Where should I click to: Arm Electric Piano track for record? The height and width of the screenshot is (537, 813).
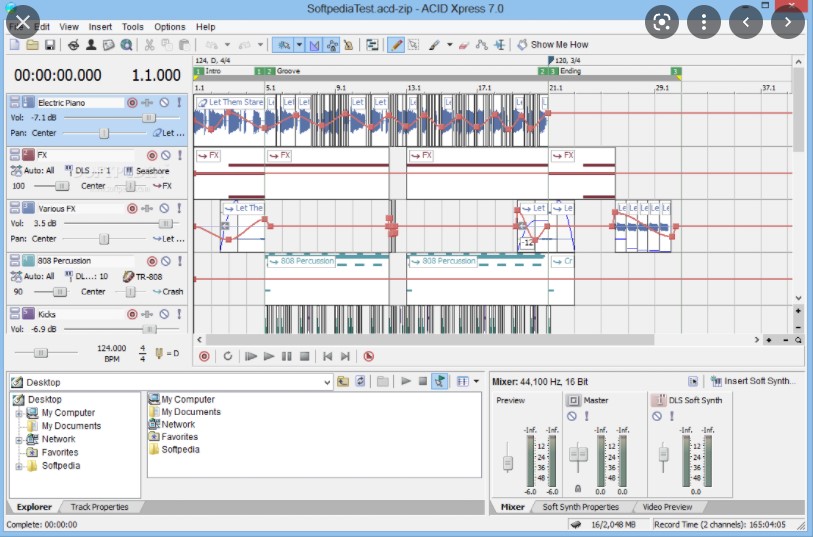point(132,103)
